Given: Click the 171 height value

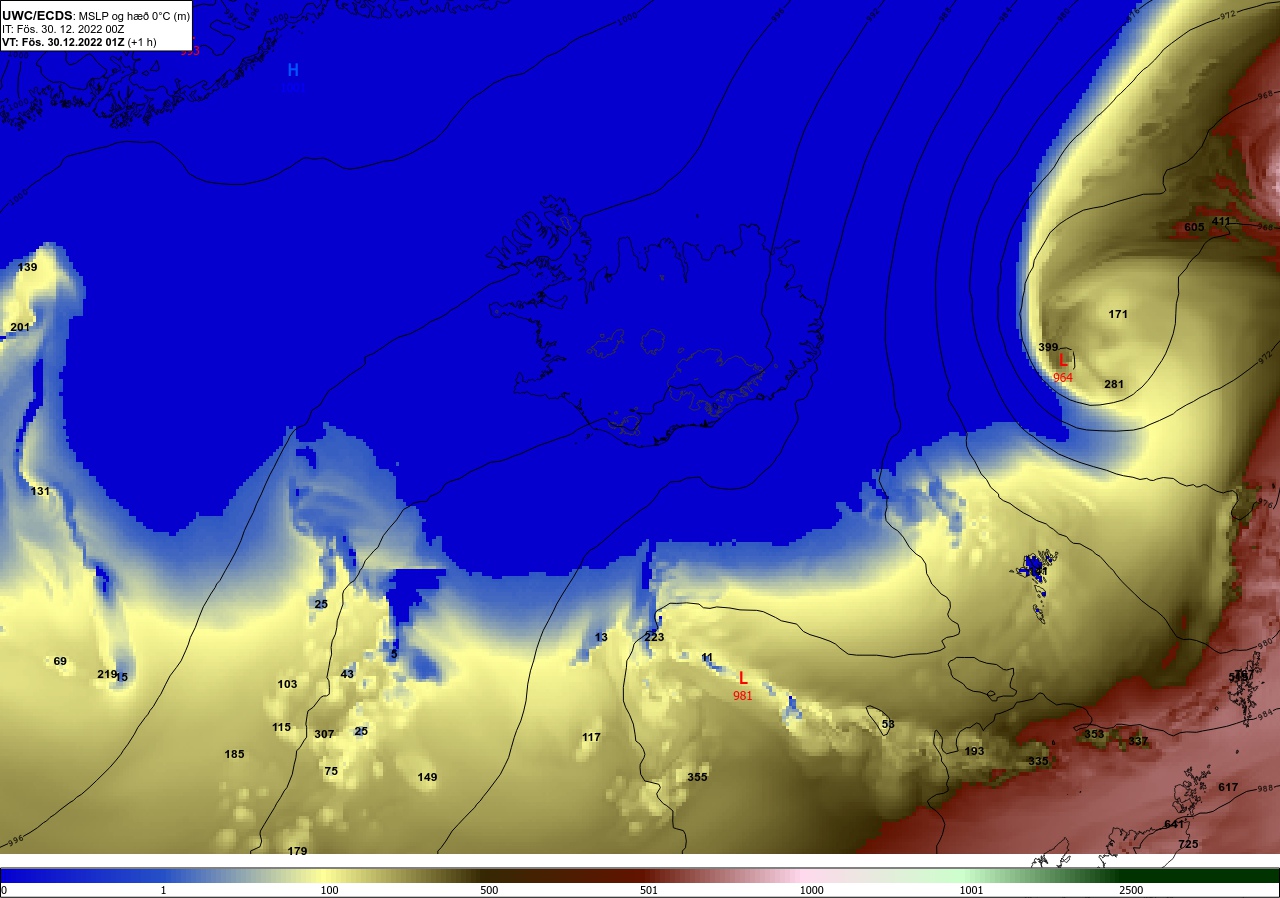Looking at the screenshot, I should click(1118, 315).
